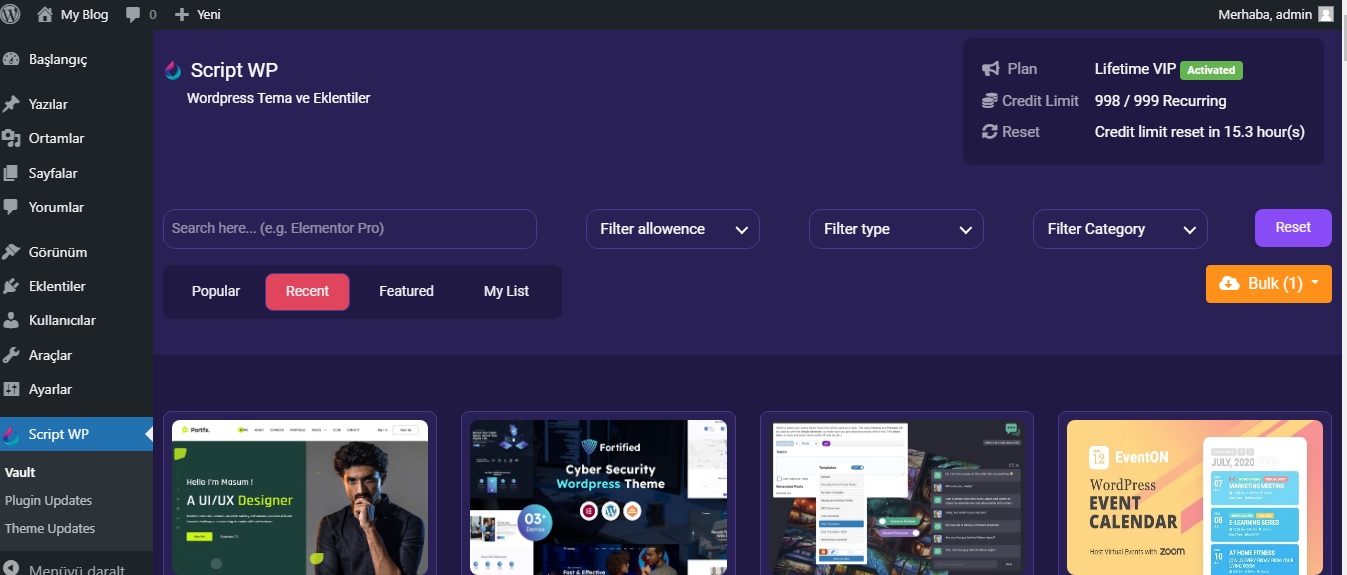
Task: Open the Portfx UI/UX Designer thumbnail
Action: (x=300, y=497)
